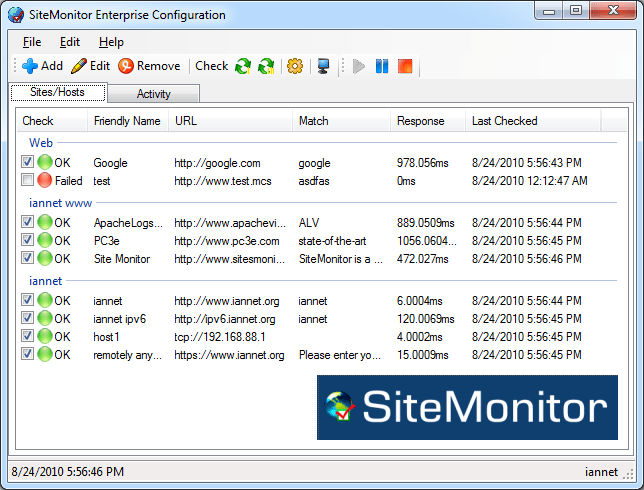The image size is (644, 490).
Task: Start monitoring with the play icon
Action: tap(359, 66)
